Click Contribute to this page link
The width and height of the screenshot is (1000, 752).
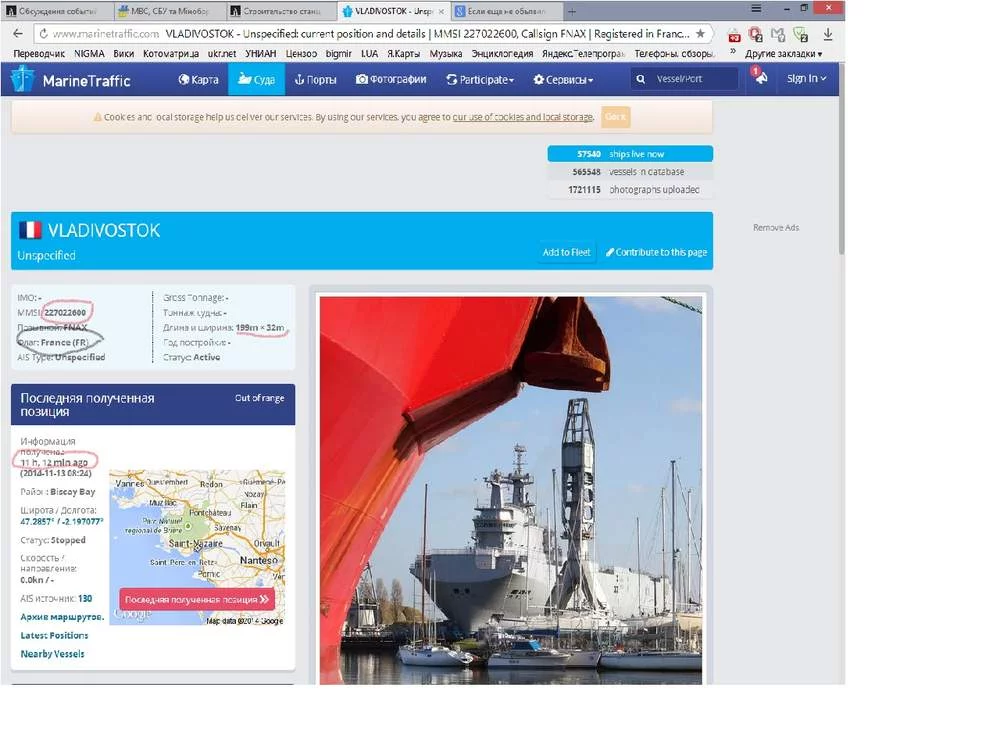coord(656,252)
